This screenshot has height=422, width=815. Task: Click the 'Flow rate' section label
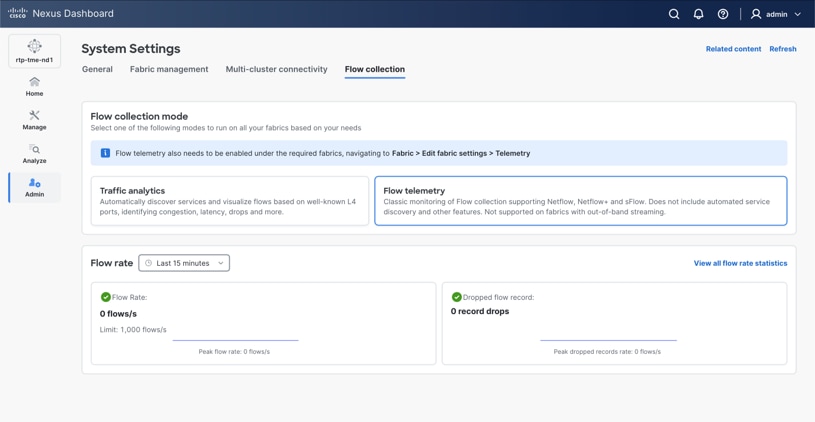(111, 263)
